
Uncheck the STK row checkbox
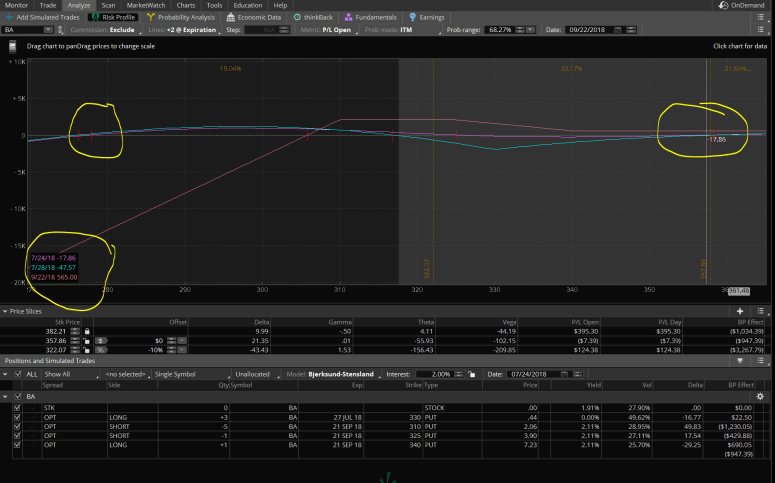17,408
